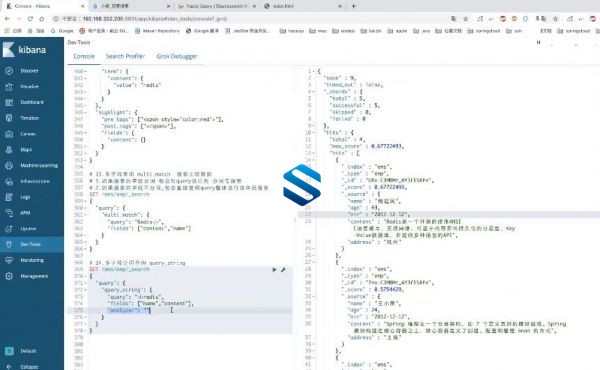The image size is (600, 370).
Task: Click "fields": ["name","content"] on line 374
Action: tap(150, 303)
